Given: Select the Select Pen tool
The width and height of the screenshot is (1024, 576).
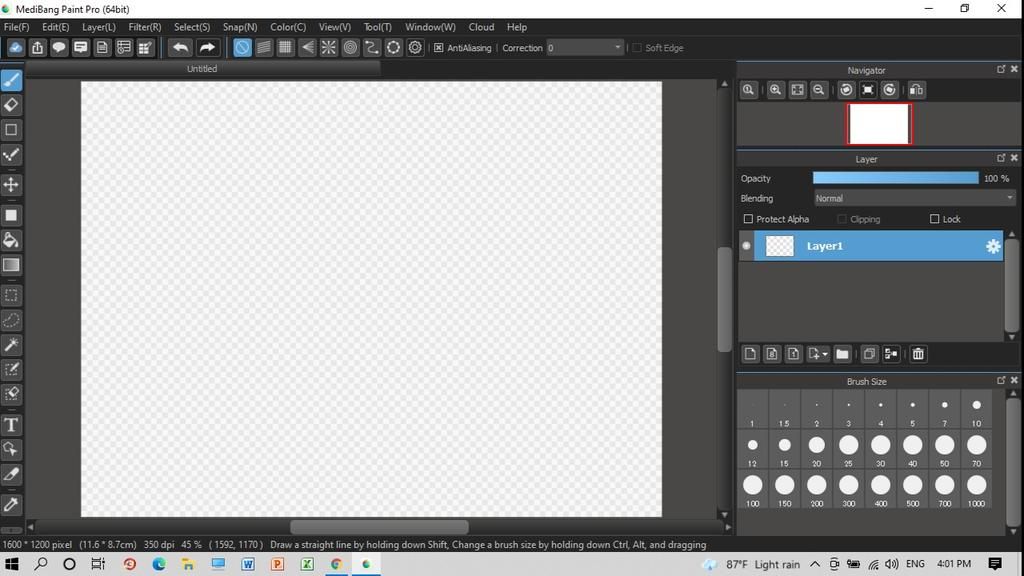Looking at the screenshot, I should point(11,370).
